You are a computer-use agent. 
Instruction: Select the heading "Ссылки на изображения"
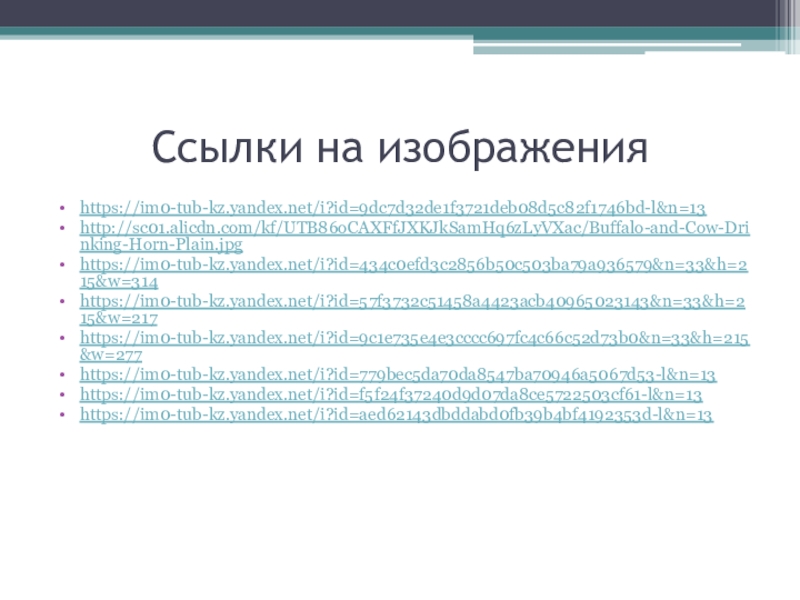(x=400, y=147)
